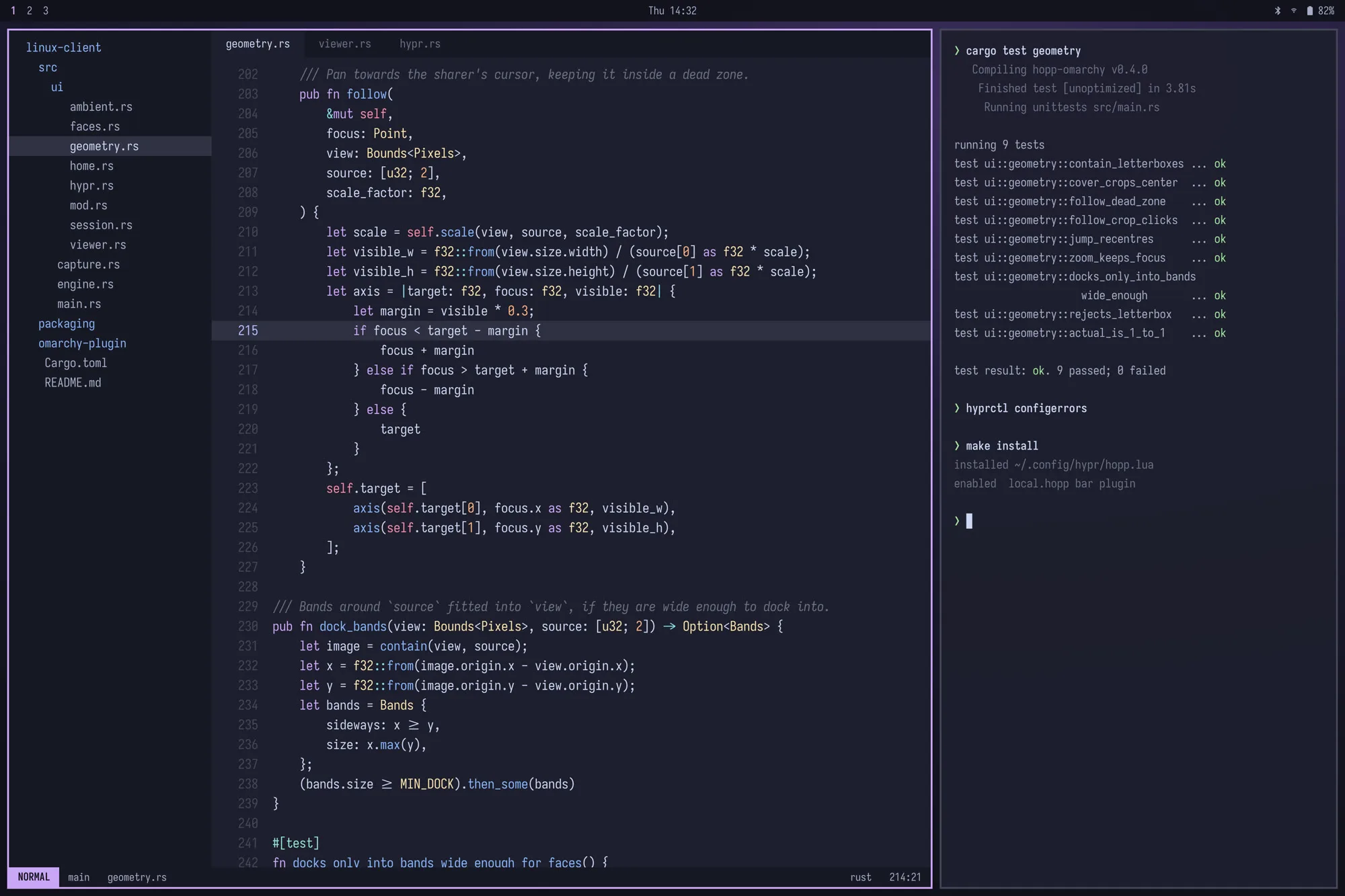Click the battery icon at 82%
The height and width of the screenshot is (896, 1345).
1309,11
